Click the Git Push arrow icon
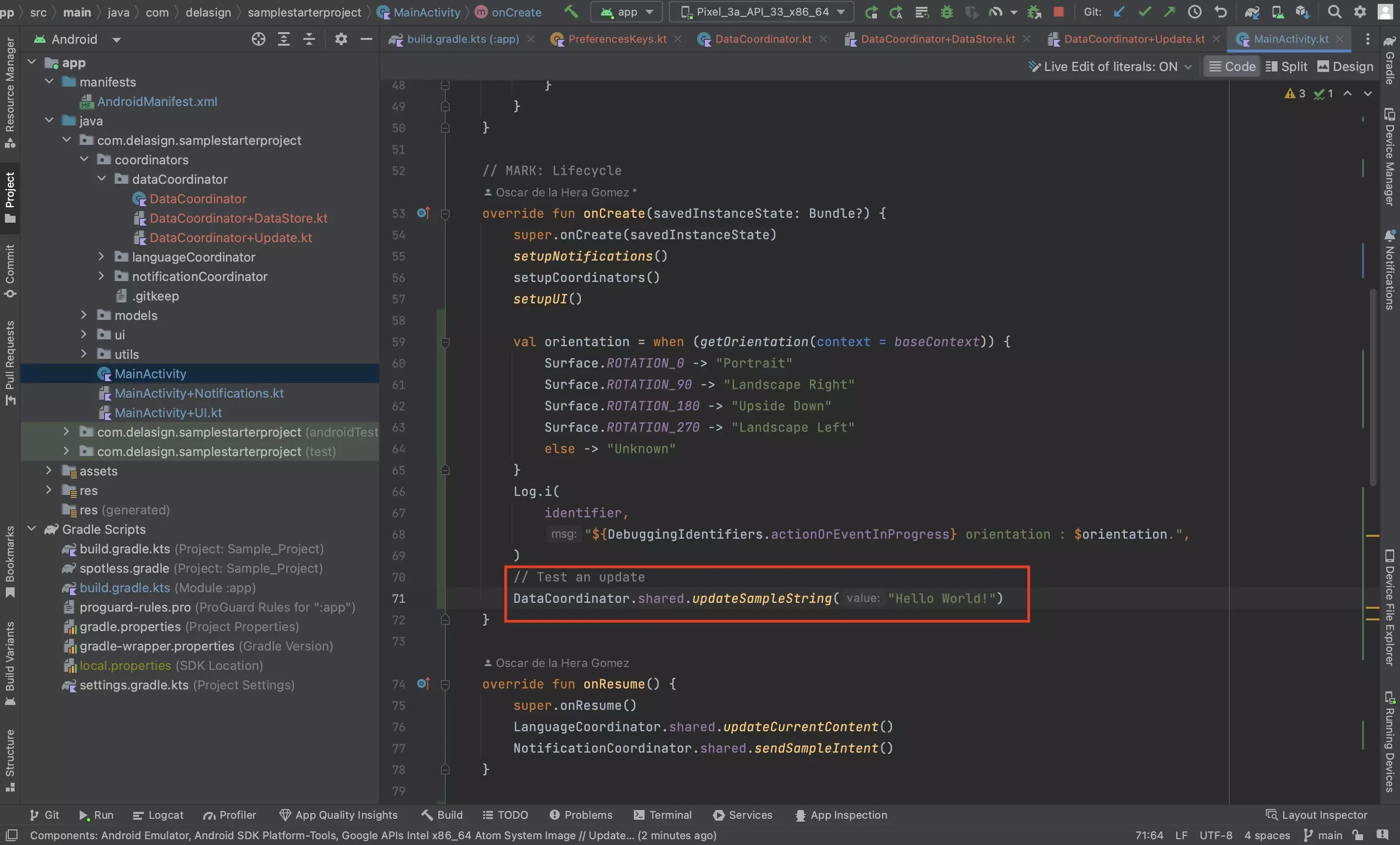This screenshot has height=845, width=1400. (x=1169, y=12)
